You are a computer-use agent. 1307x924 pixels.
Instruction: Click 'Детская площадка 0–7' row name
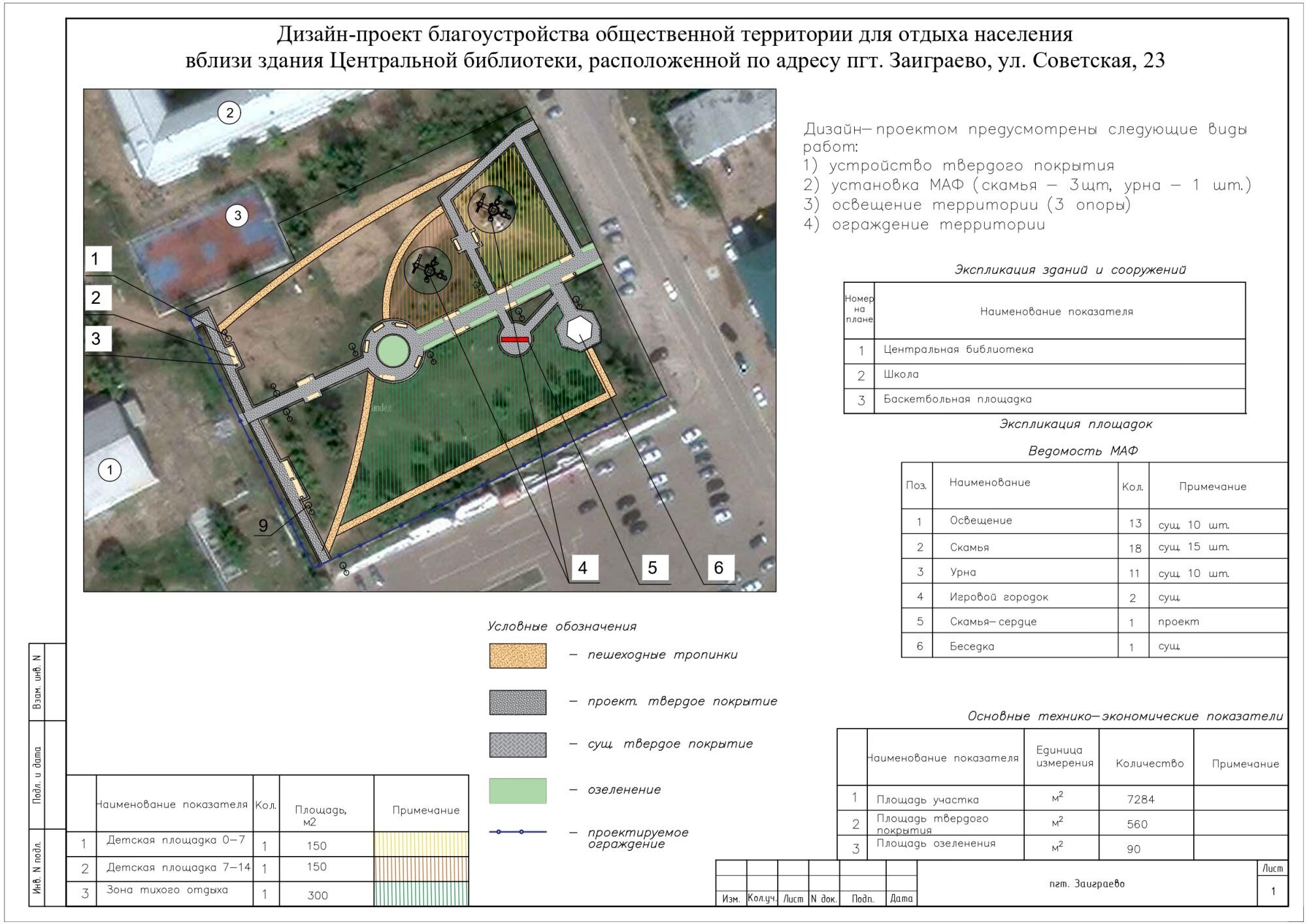pyautogui.click(x=176, y=840)
